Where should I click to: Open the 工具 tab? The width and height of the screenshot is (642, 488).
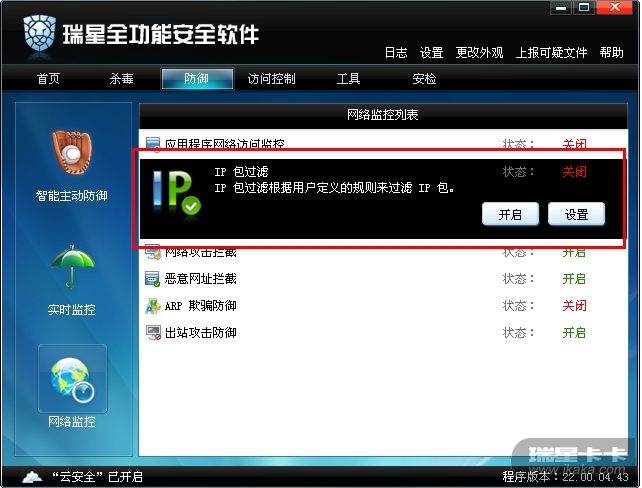click(348, 79)
